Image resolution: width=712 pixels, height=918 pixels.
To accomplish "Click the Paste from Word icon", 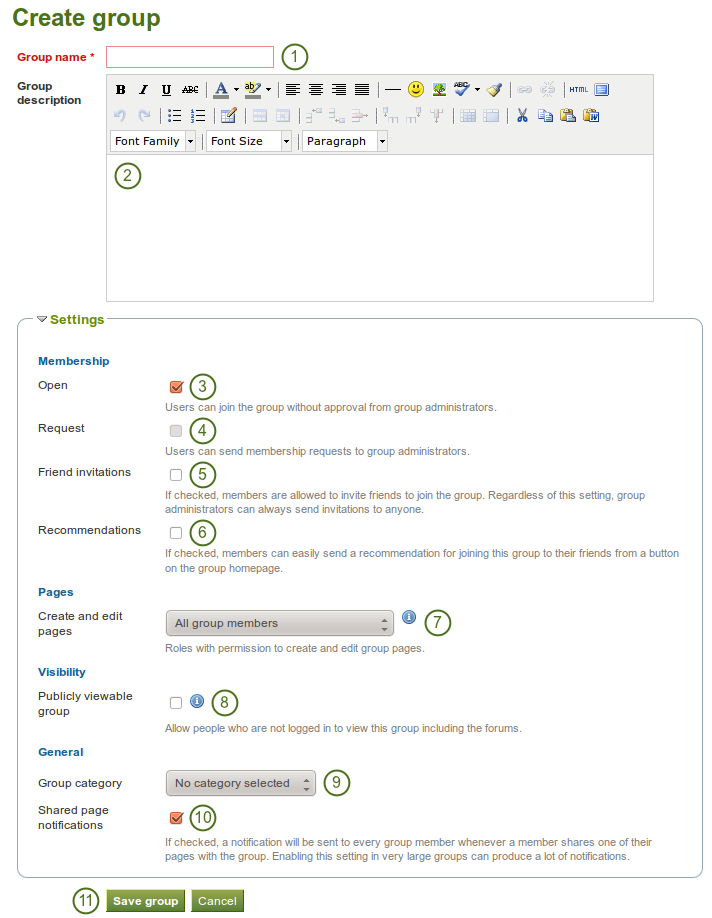I will point(591,116).
